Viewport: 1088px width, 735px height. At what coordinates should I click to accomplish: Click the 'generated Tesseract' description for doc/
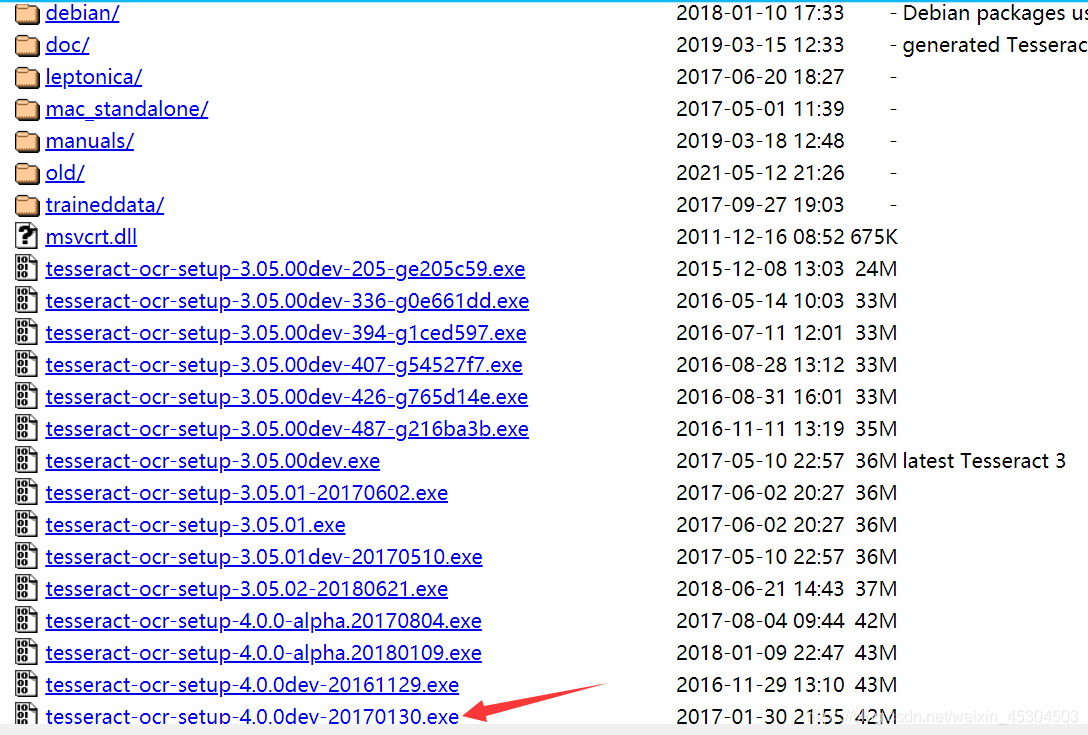[995, 45]
